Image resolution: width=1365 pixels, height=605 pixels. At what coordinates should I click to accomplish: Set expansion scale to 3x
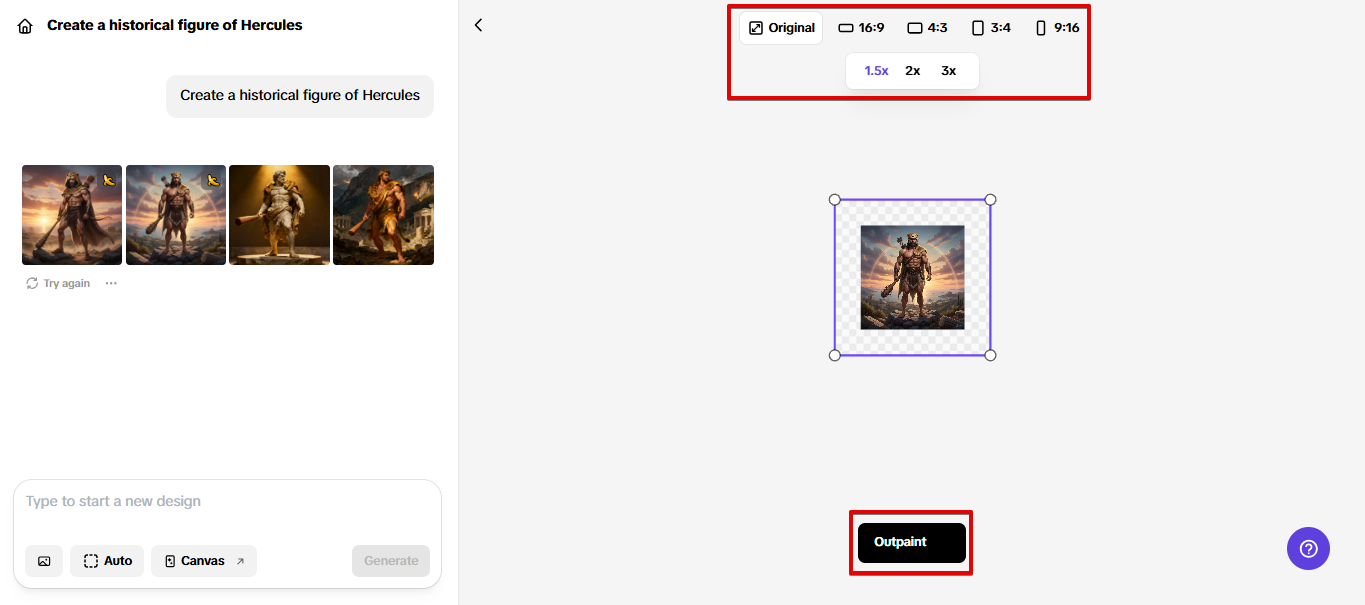pos(948,71)
